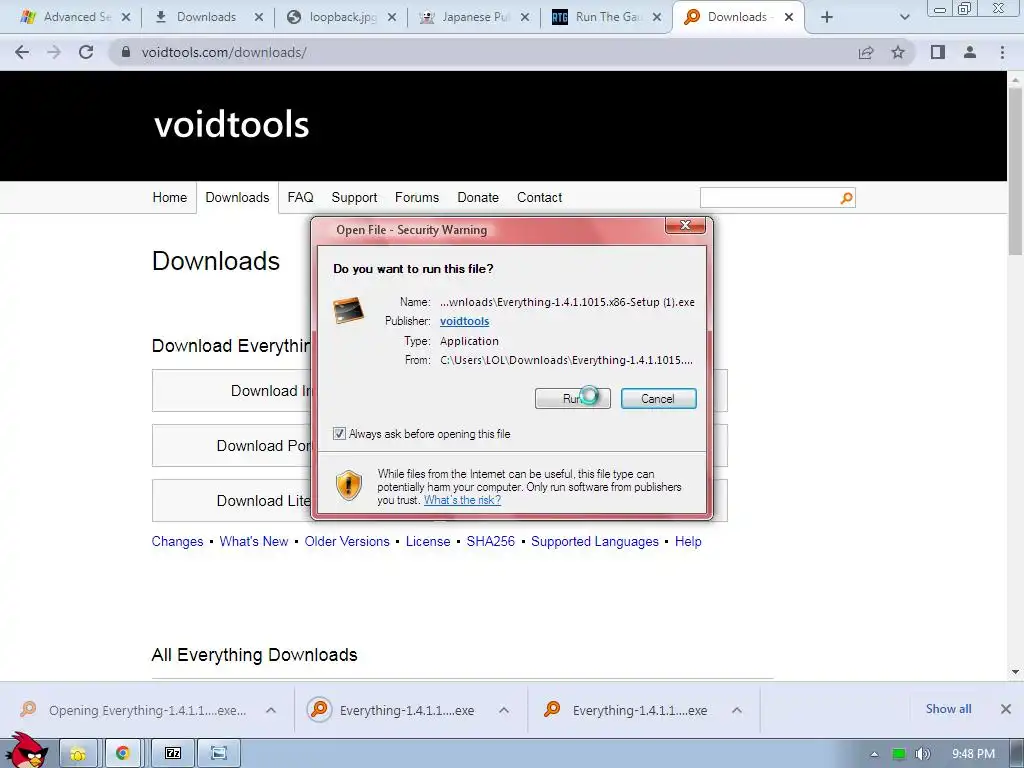Close the downloads shelf
The width and height of the screenshot is (1024, 768).
pos(1006,709)
